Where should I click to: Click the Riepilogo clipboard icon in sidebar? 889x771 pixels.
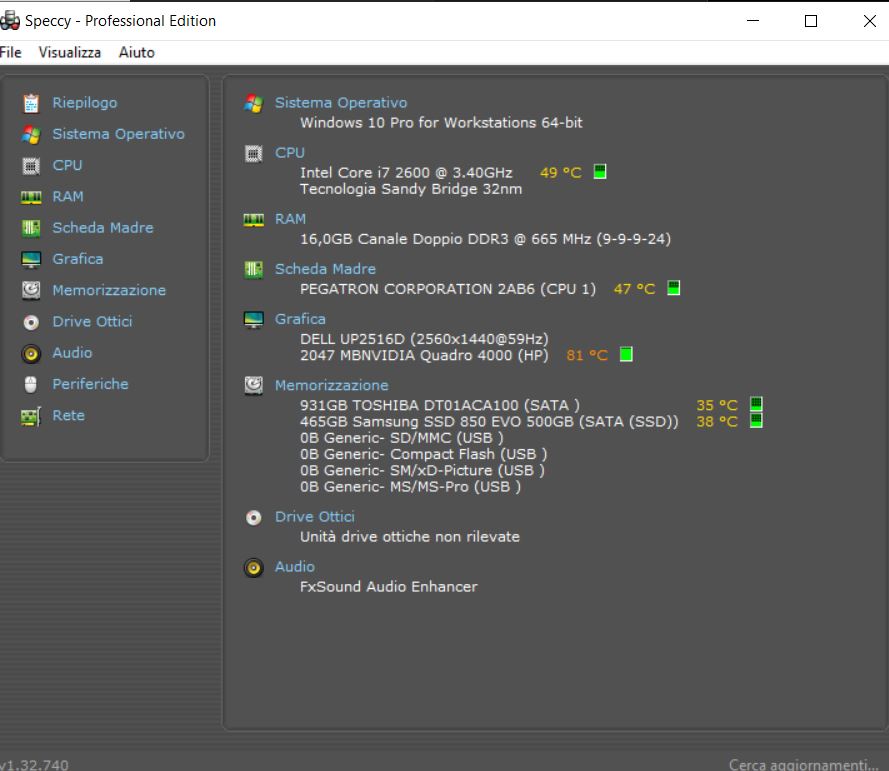31,103
